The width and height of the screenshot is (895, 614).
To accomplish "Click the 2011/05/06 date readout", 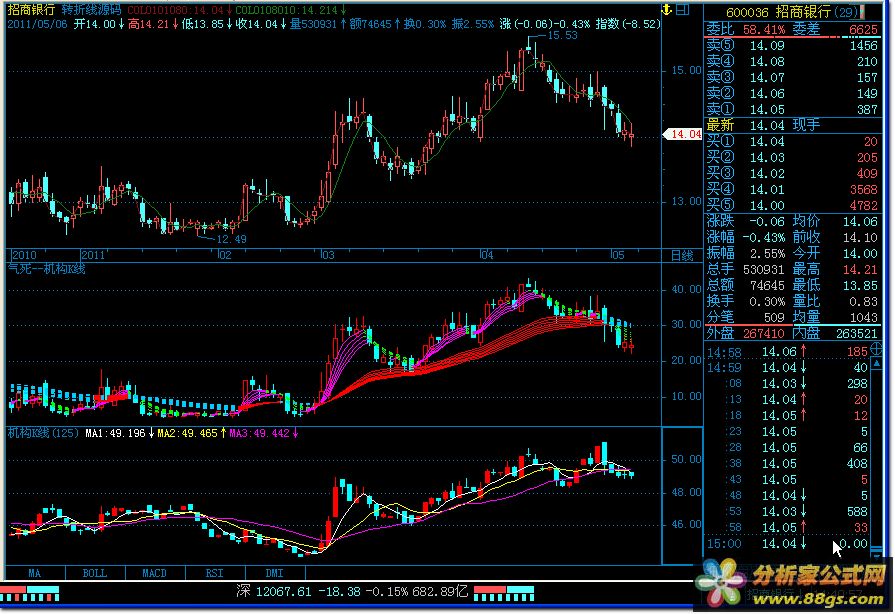I will tap(37, 24).
